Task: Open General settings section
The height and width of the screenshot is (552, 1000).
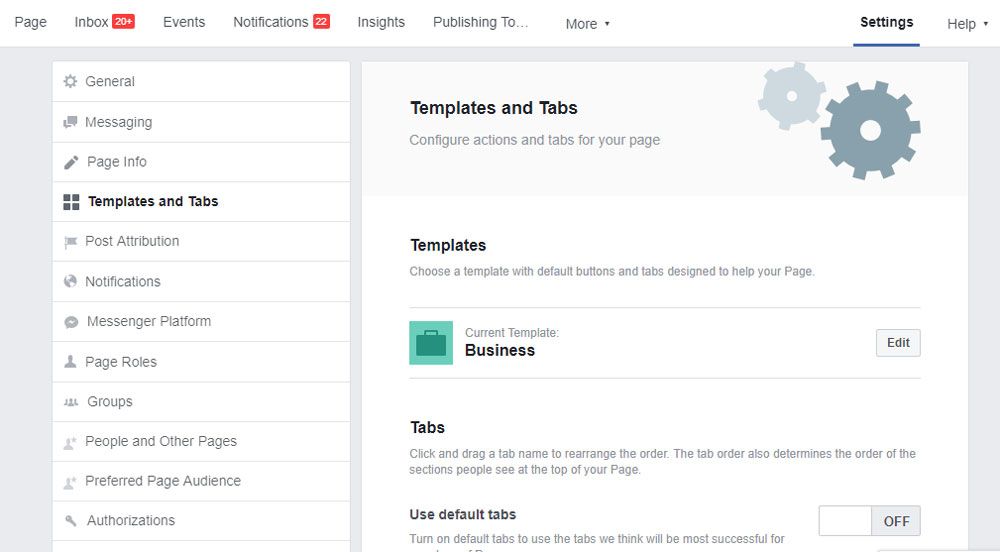Action: click(201, 82)
